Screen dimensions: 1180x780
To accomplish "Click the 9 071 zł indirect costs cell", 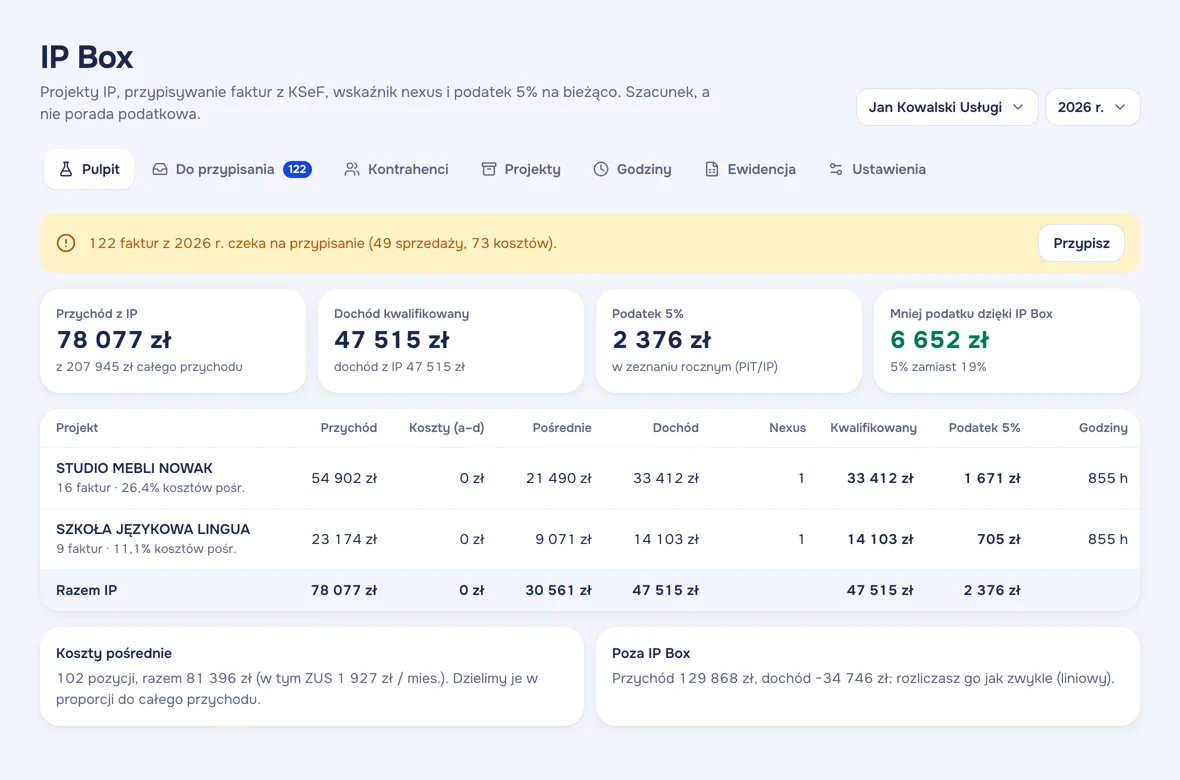I will coord(564,539).
